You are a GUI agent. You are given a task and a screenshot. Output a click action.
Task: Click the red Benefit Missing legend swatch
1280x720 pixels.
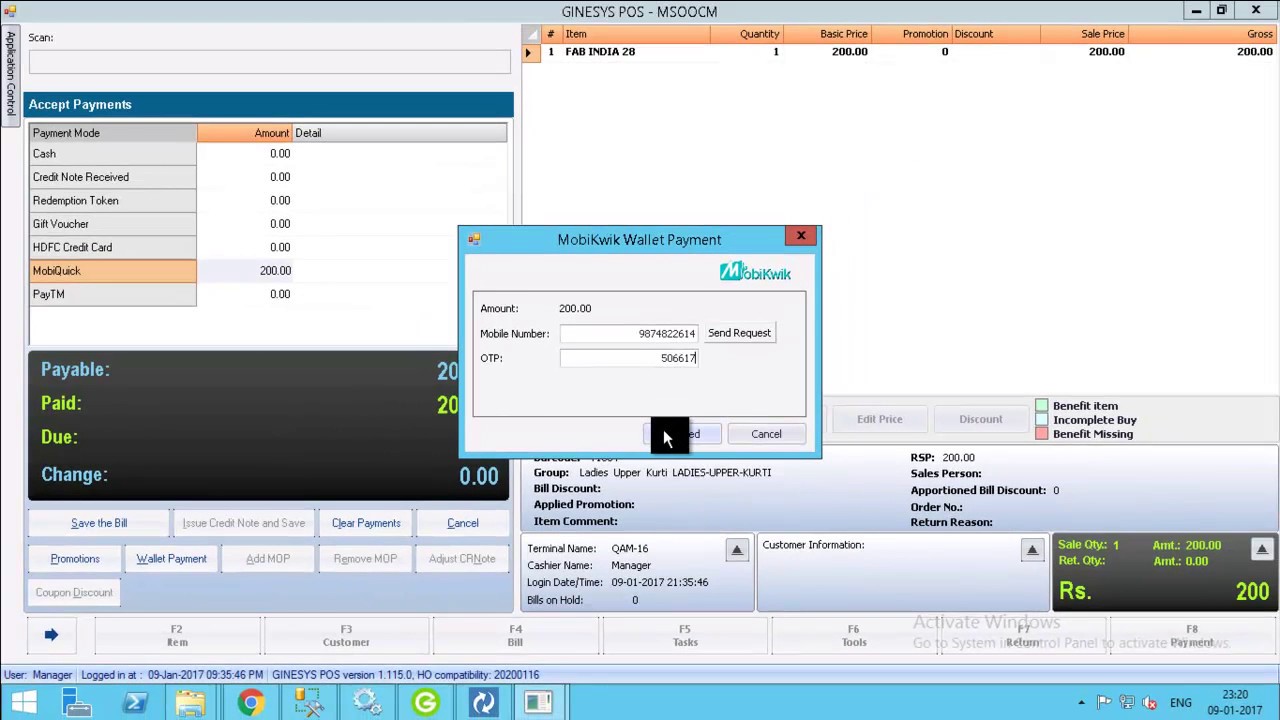pos(1042,434)
